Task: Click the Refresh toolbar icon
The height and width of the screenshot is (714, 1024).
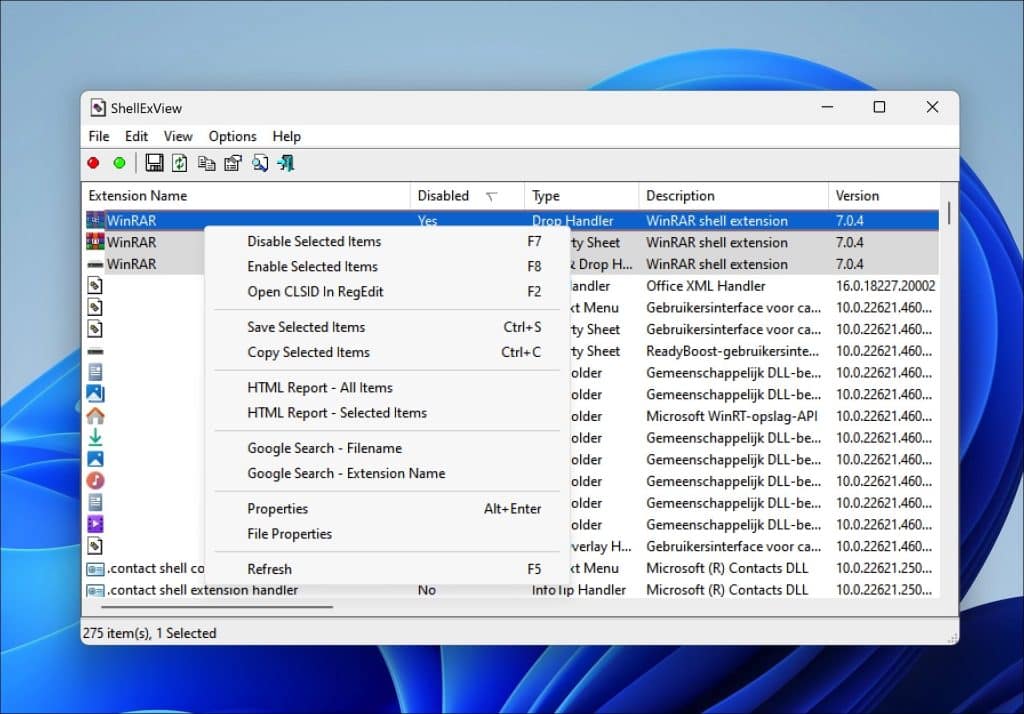Action: pos(180,163)
